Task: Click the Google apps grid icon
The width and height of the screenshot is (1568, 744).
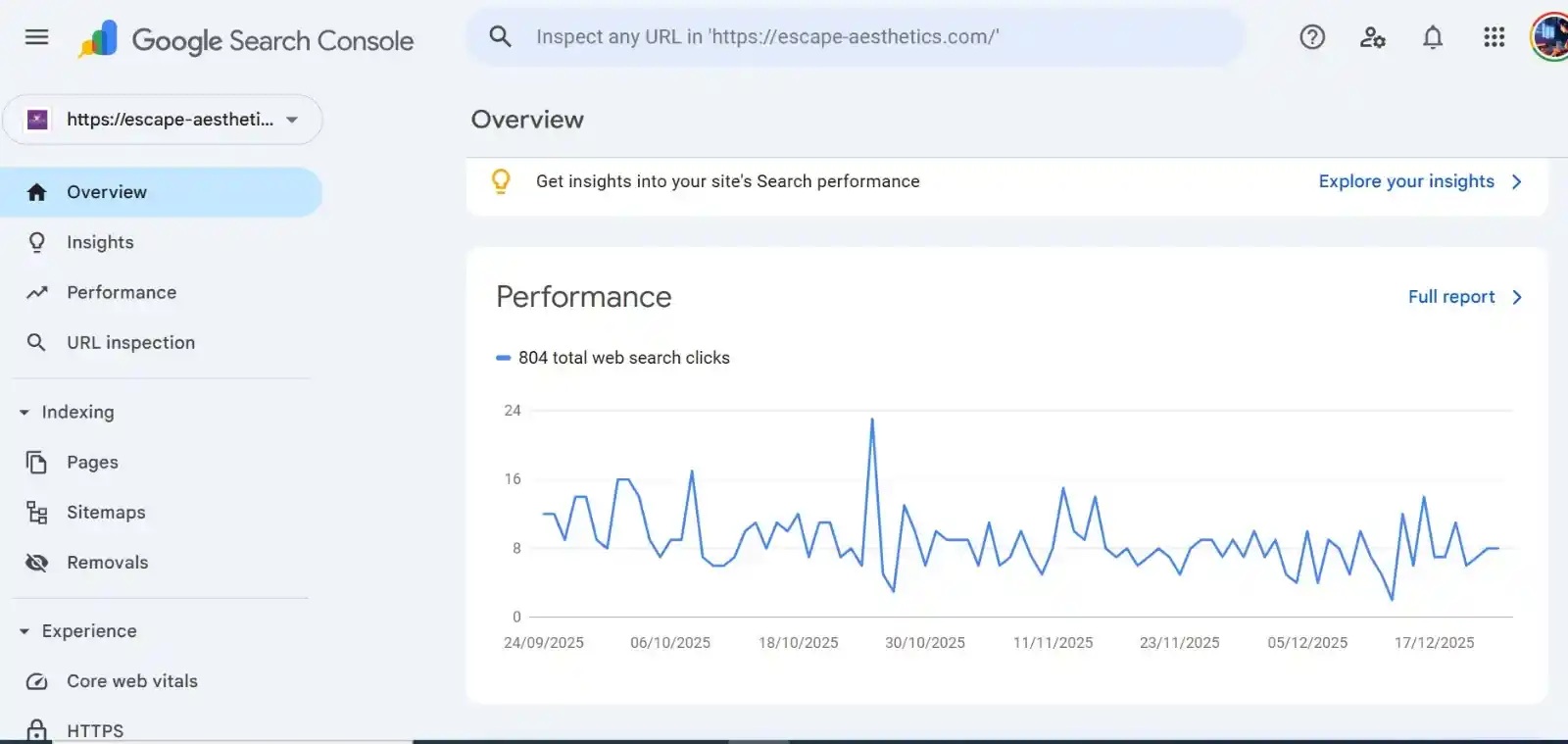Action: [1494, 37]
